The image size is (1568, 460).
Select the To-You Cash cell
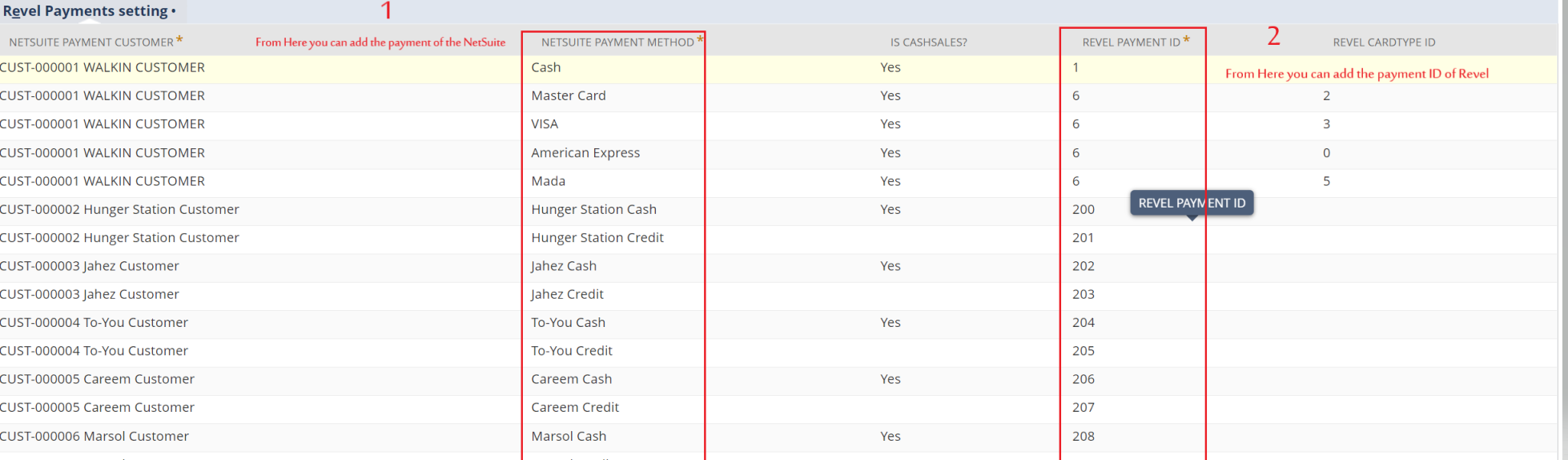click(569, 323)
